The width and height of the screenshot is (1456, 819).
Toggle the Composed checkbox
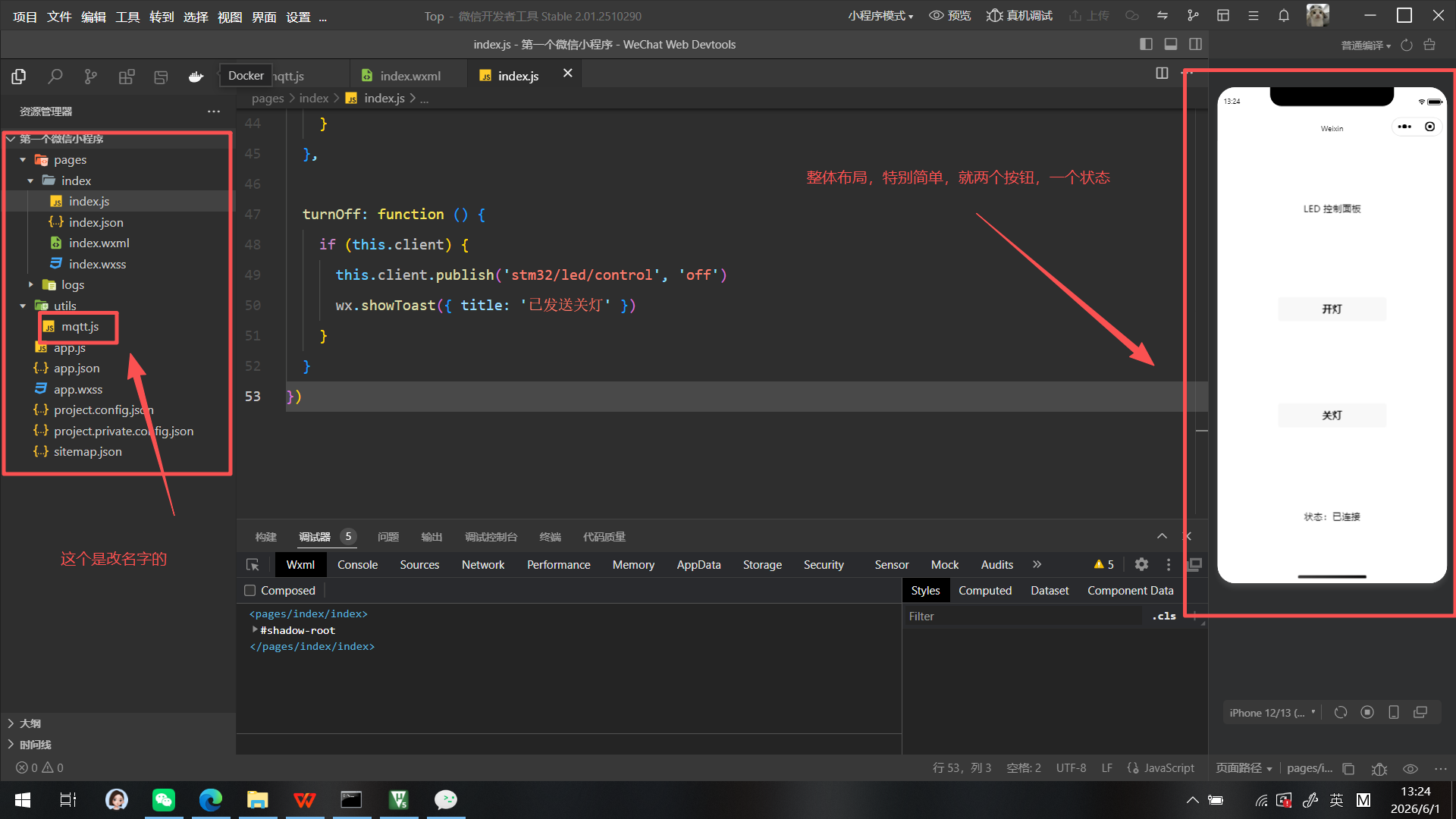coord(249,590)
